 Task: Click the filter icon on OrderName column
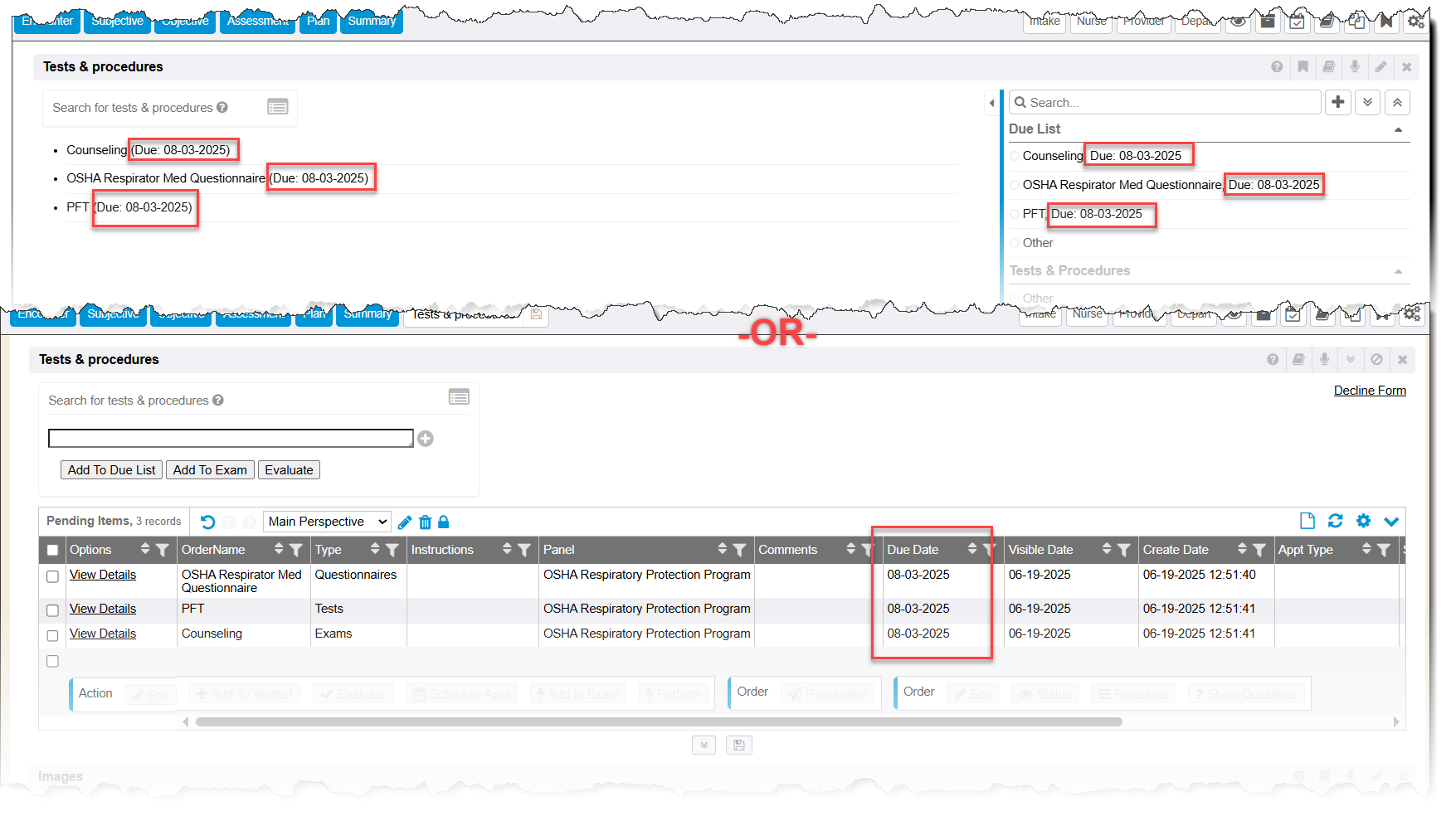coord(296,550)
